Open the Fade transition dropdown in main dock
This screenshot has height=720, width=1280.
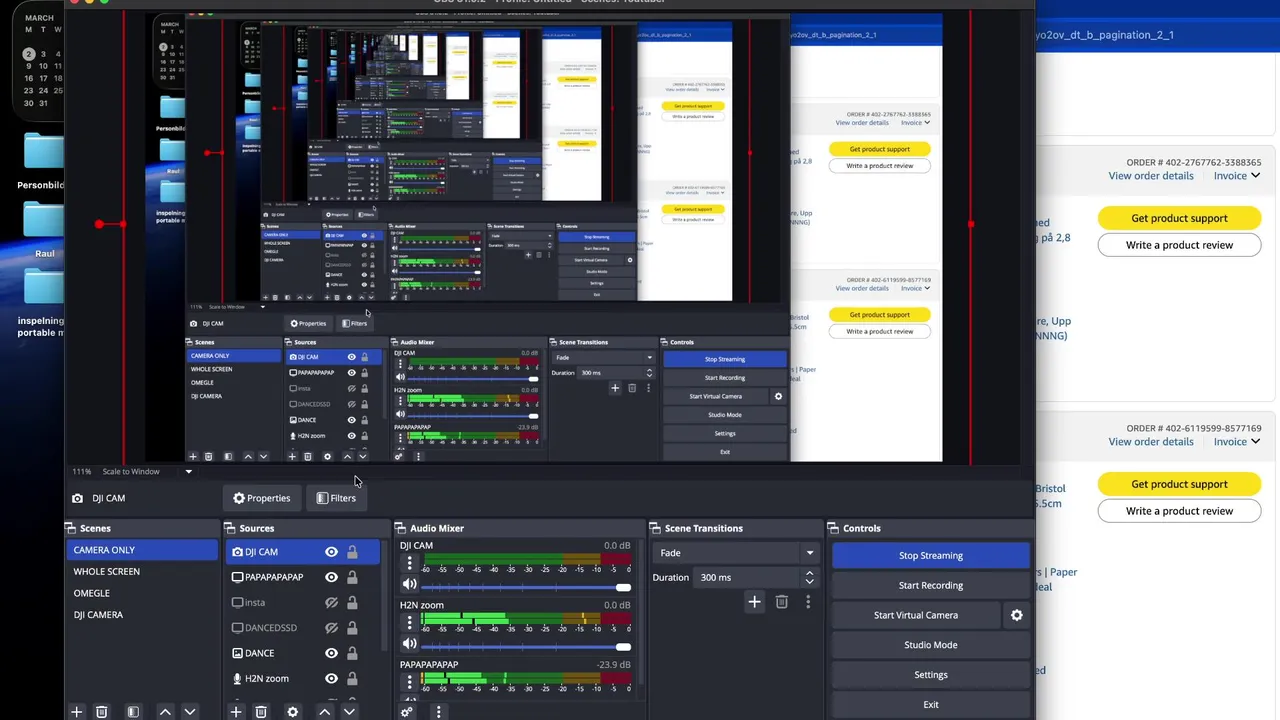736,553
